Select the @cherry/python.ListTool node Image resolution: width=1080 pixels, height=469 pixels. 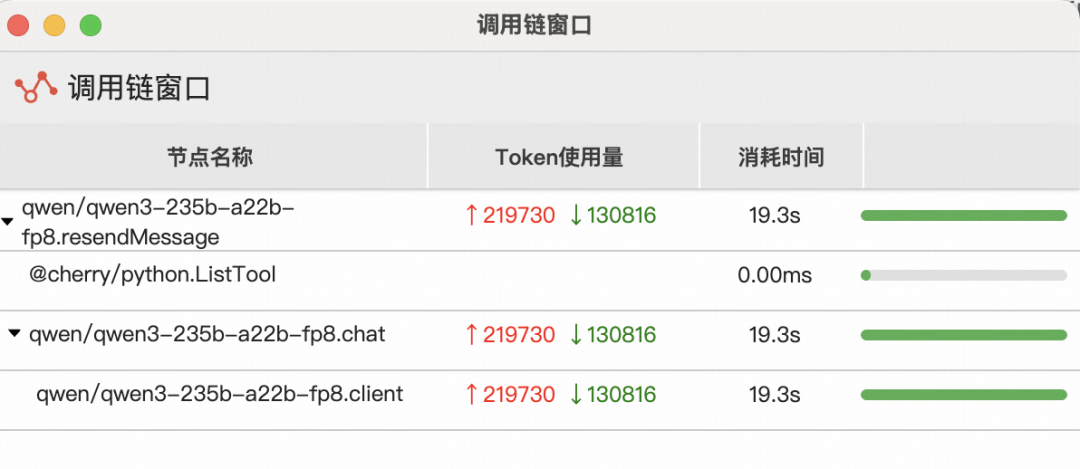[152, 274]
